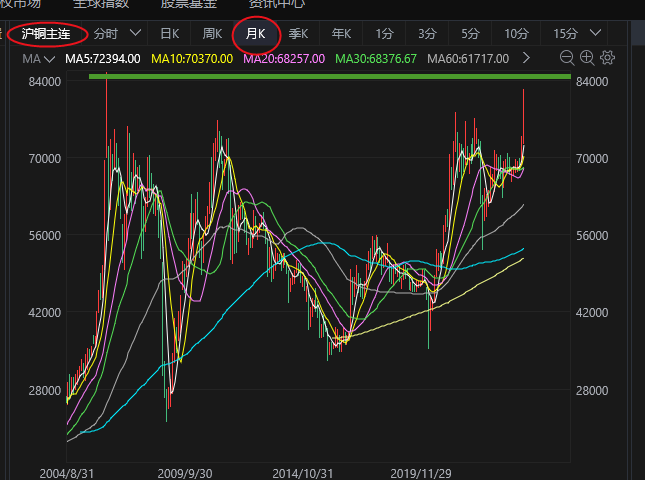Click the MA60:61717.00 indicator label
Image resolution: width=645 pixels, height=480 pixels.
point(468,59)
